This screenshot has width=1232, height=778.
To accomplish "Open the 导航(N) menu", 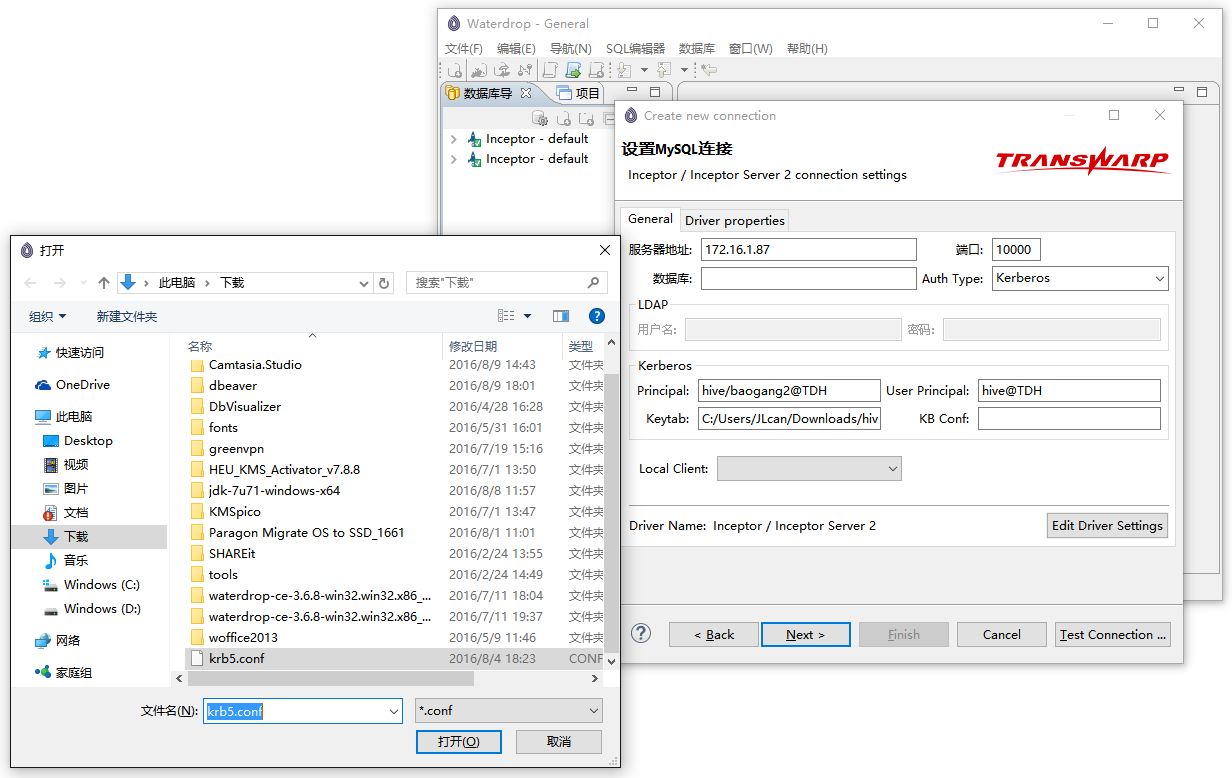I will pyautogui.click(x=571, y=48).
